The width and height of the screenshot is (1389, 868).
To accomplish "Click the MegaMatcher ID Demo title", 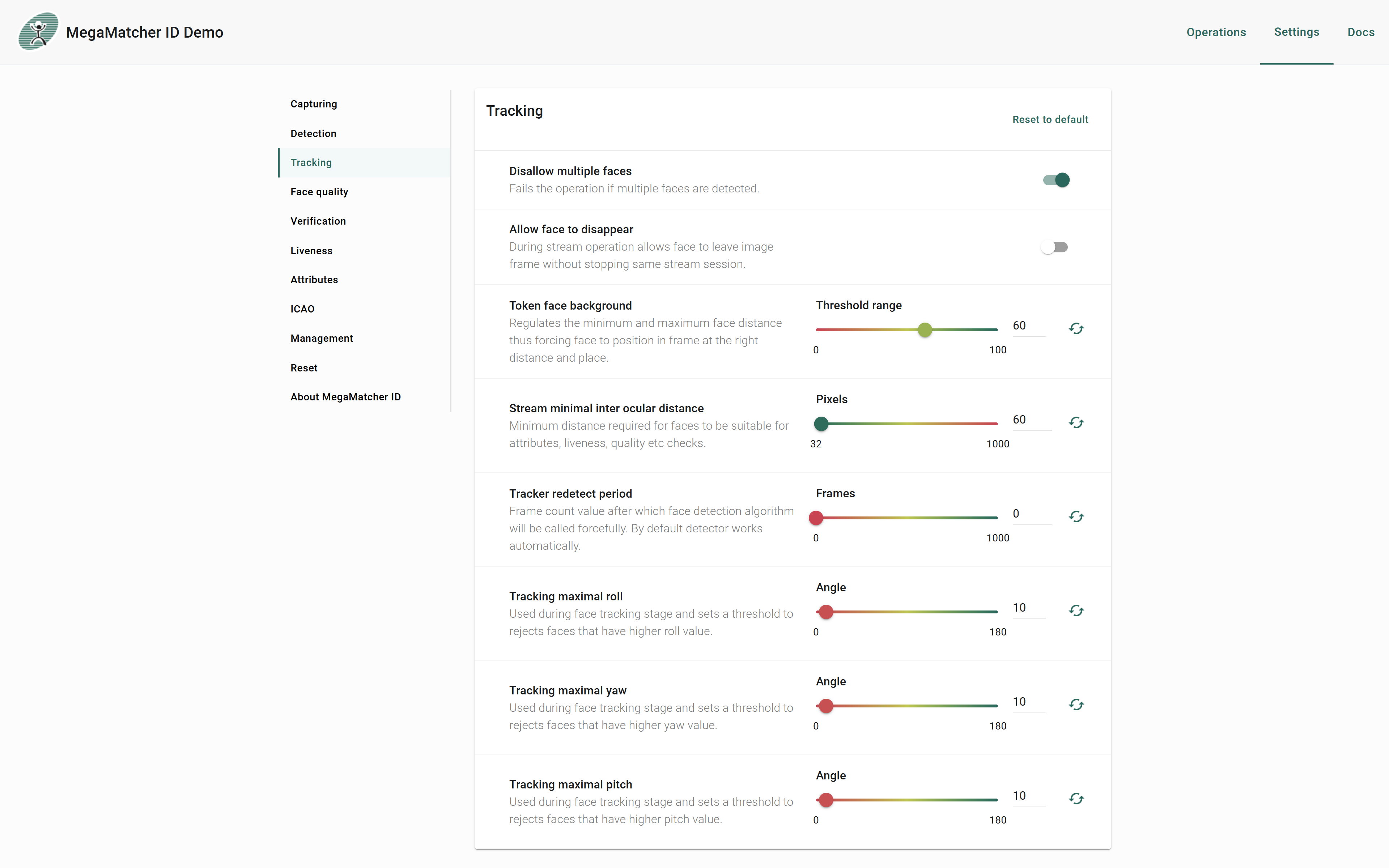I will (x=145, y=32).
